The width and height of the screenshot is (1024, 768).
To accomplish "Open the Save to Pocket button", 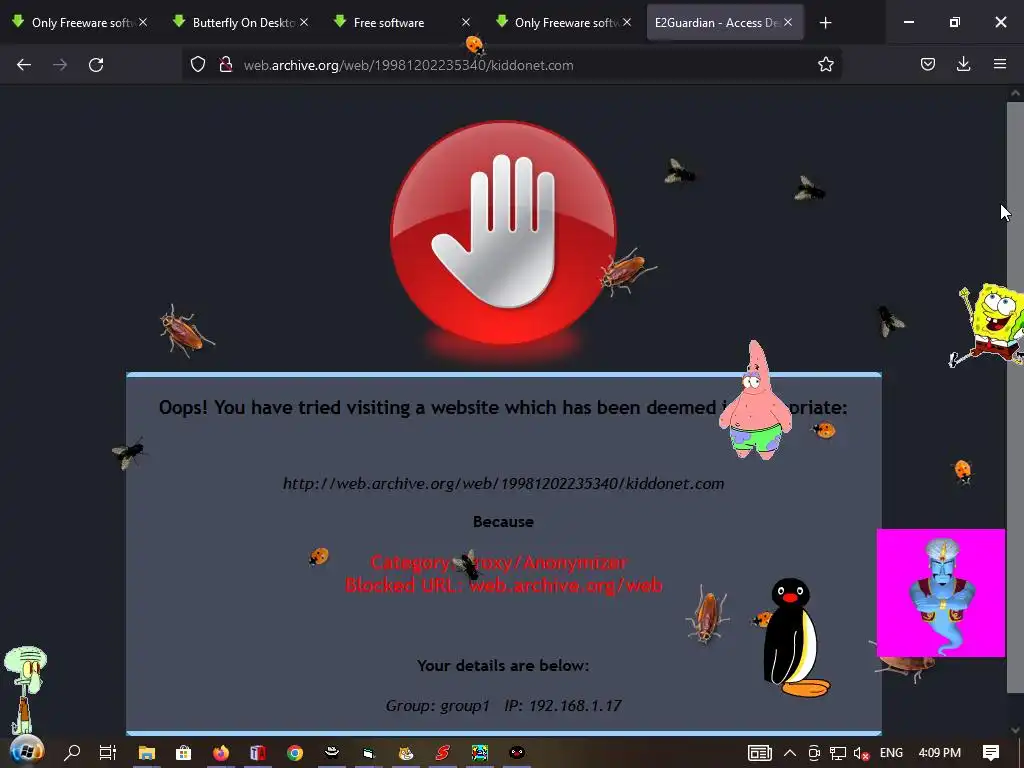I will tap(928, 64).
